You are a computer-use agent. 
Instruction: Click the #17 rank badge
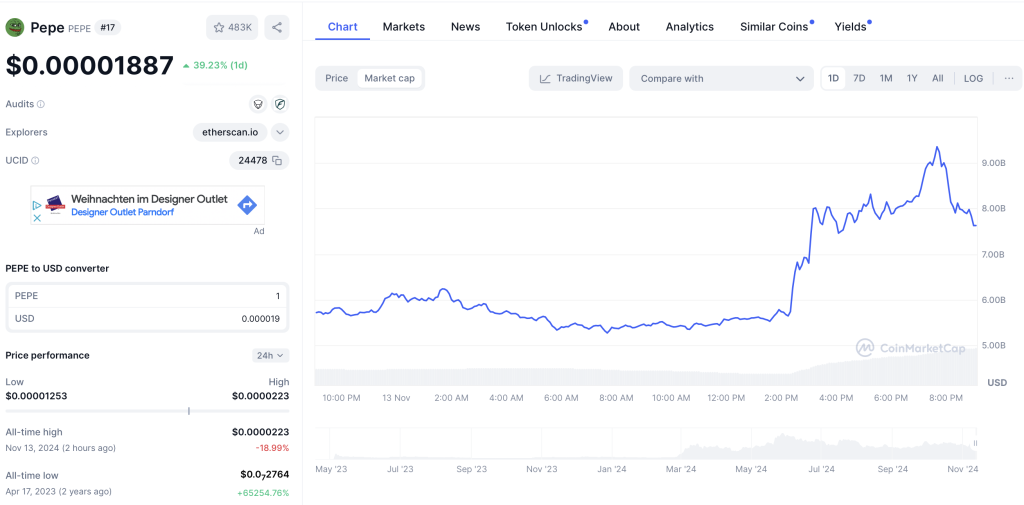coord(107,27)
